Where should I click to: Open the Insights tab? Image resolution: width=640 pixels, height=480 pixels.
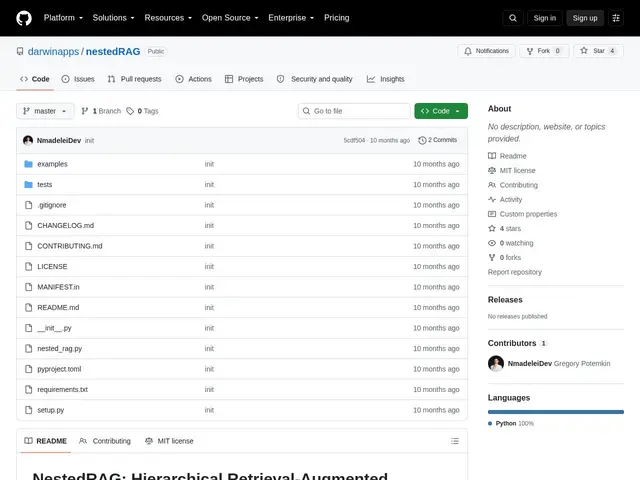pos(385,79)
